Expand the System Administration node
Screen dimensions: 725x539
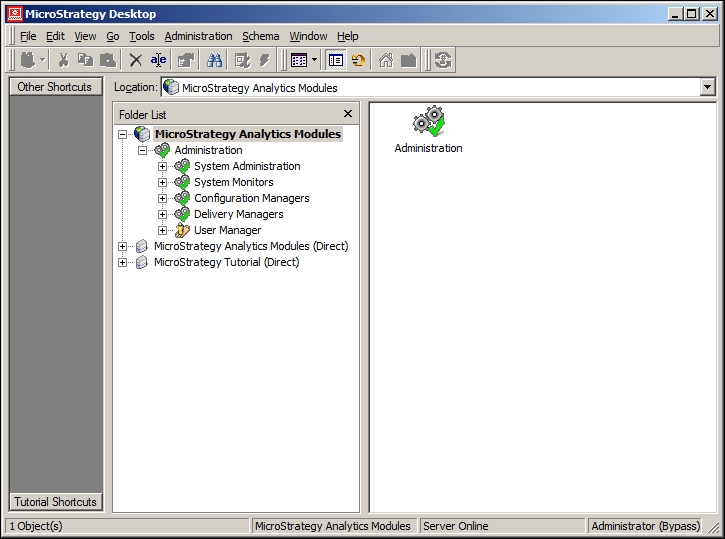tap(162, 166)
